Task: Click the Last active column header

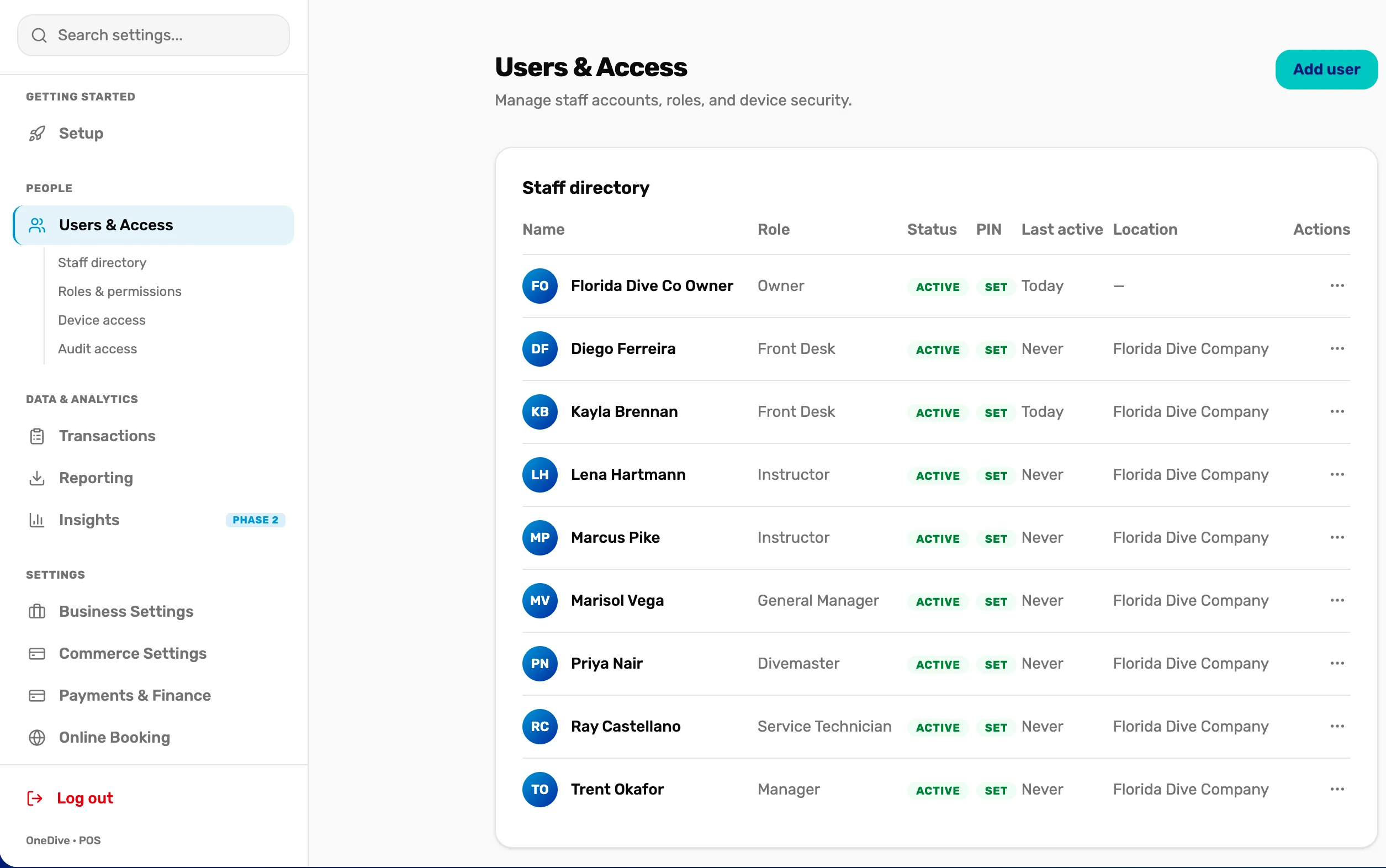Action: tap(1062, 230)
